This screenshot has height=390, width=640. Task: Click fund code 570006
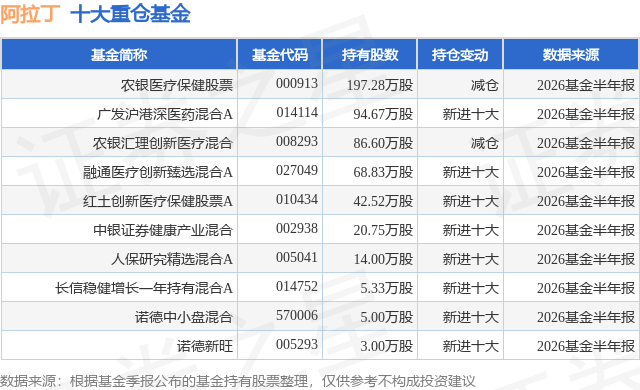[x=297, y=315]
